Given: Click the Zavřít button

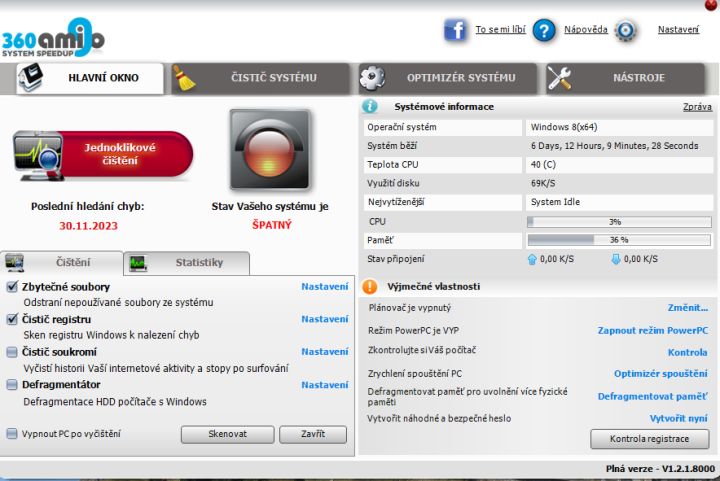Looking at the screenshot, I should (x=313, y=434).
